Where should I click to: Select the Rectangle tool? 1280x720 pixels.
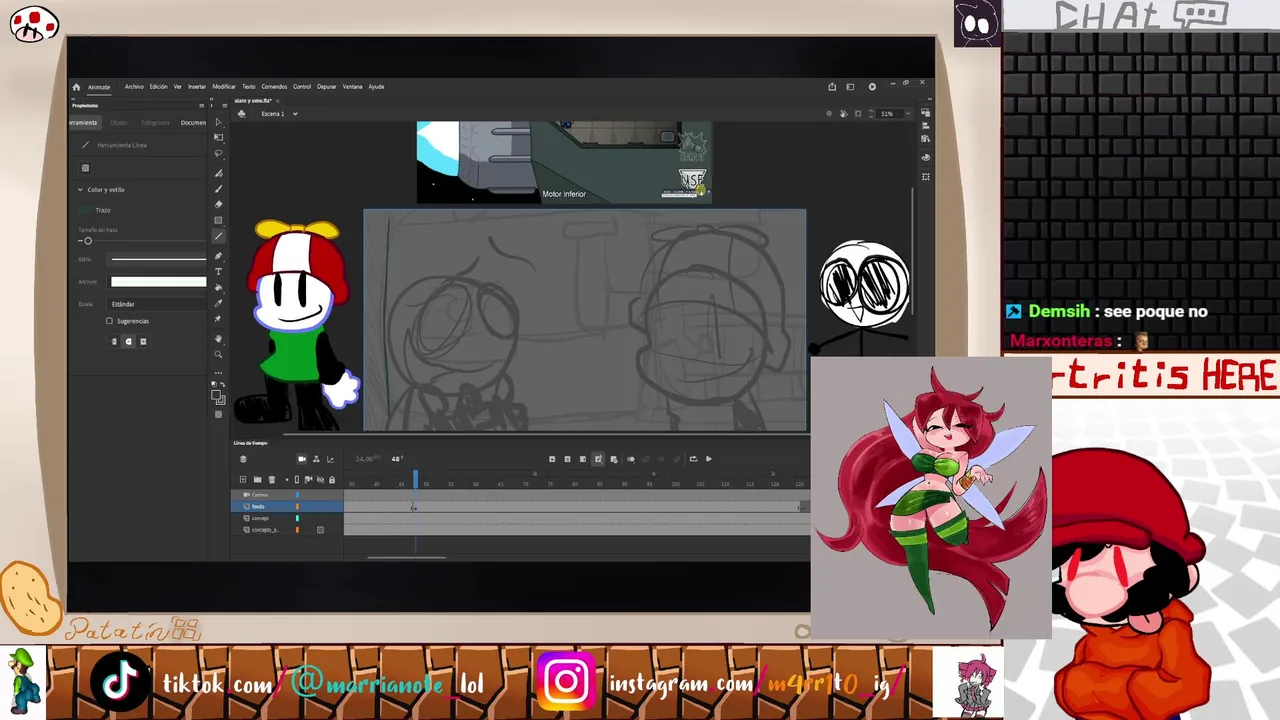(219, 220)
